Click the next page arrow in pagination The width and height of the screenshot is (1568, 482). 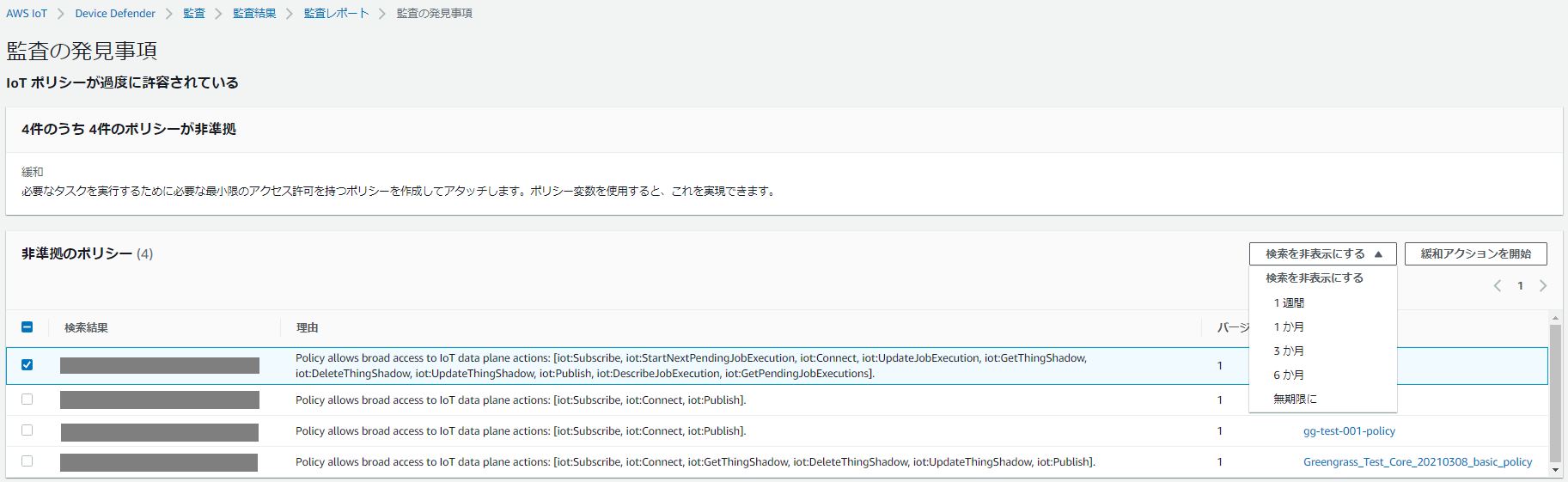(1542, 286)
